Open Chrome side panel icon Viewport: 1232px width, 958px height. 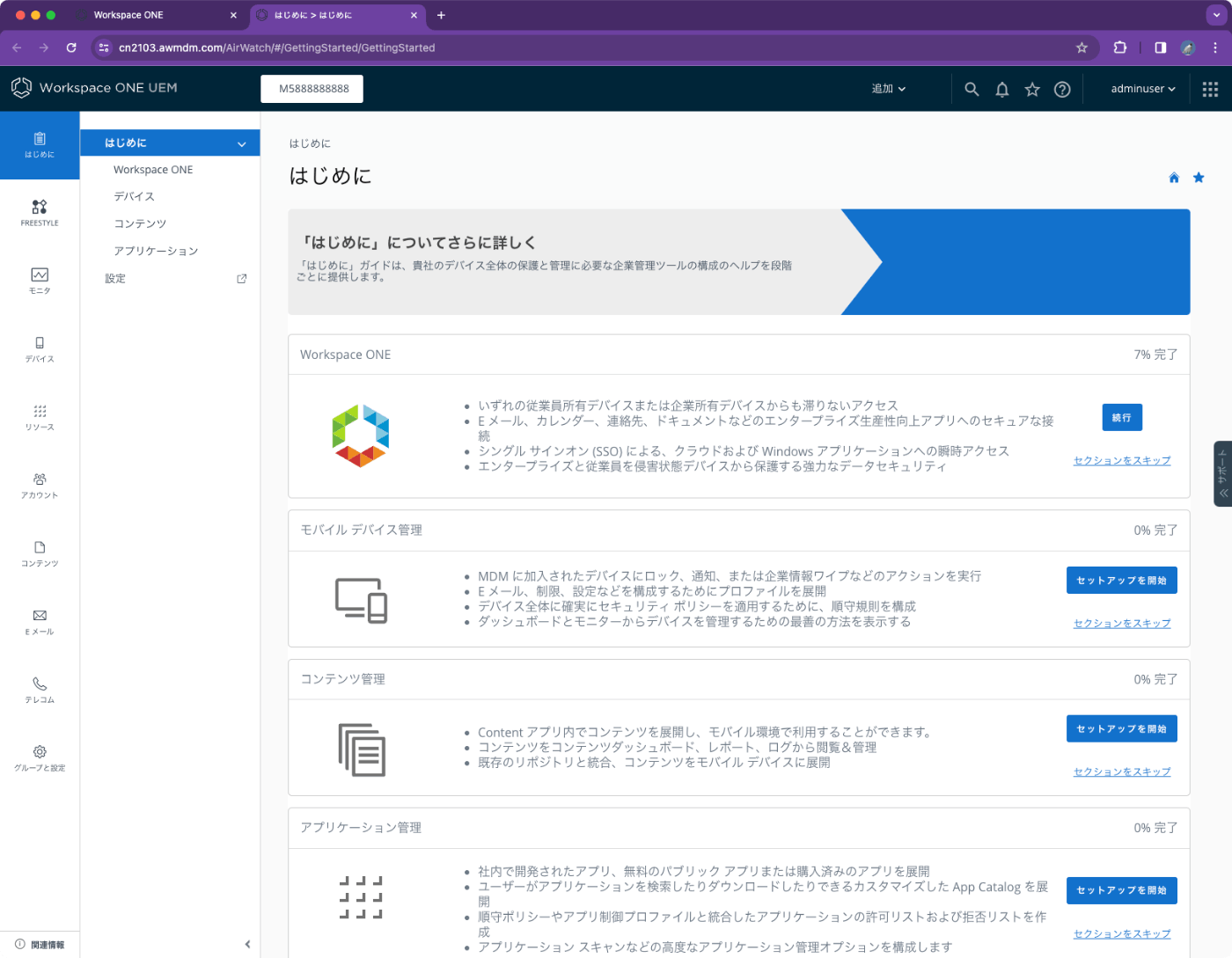point(1161,48)
